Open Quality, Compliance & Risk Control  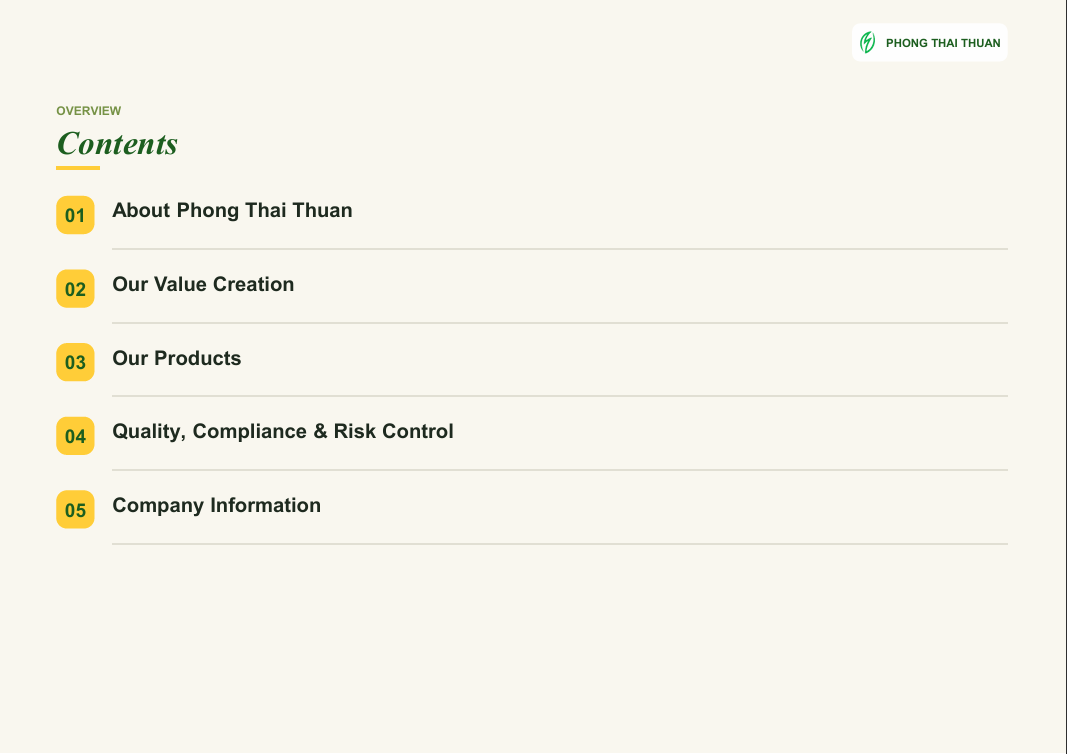282,431
